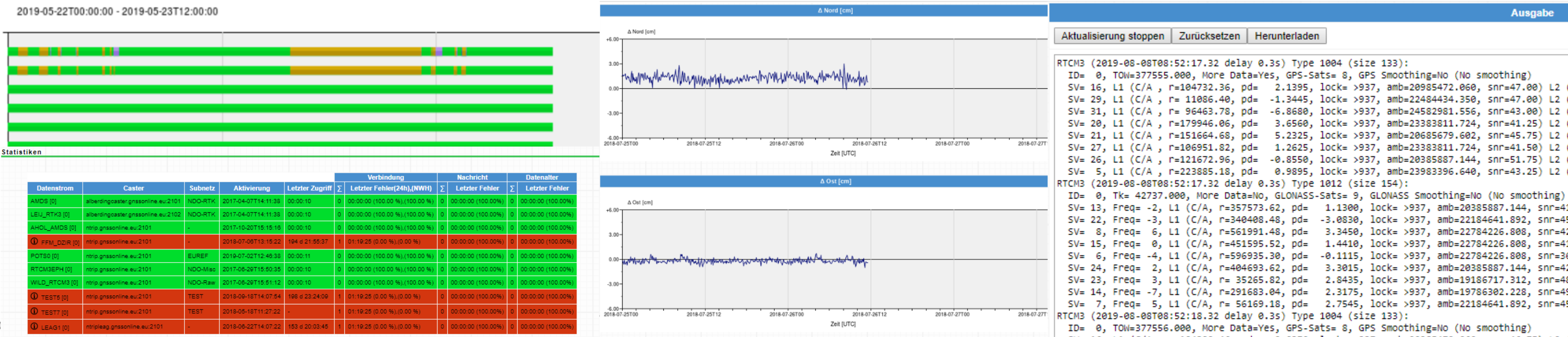
Task: Click the Verbindung group header
Action: (x=386, y=177)
